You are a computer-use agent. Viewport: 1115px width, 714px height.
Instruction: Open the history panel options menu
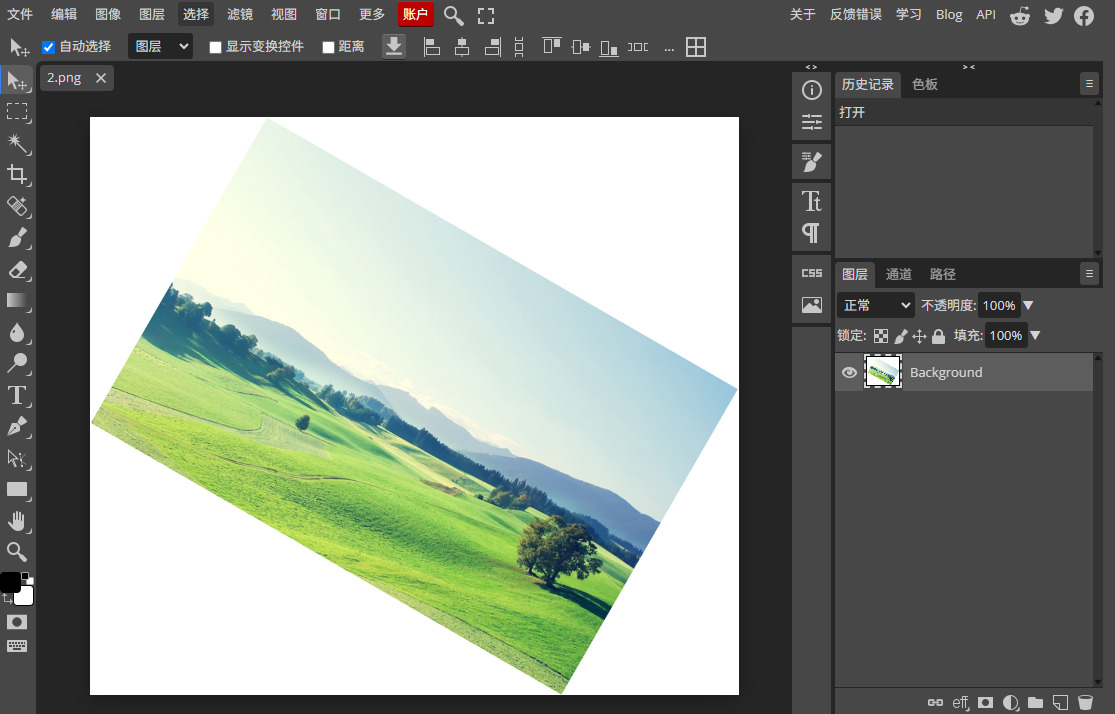(x=1089, y=84)
